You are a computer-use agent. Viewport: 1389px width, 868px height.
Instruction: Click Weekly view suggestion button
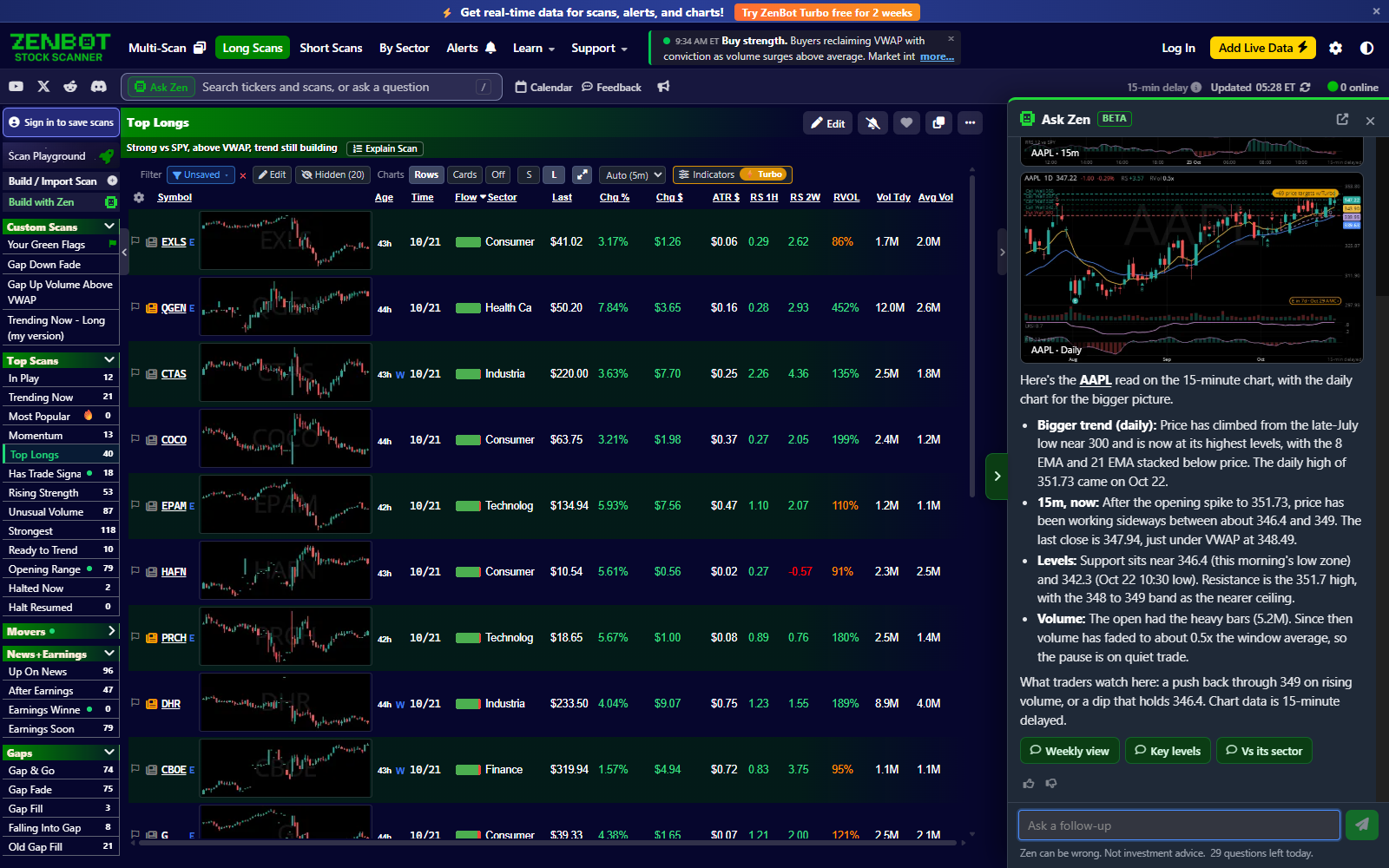click(1070, 751)
